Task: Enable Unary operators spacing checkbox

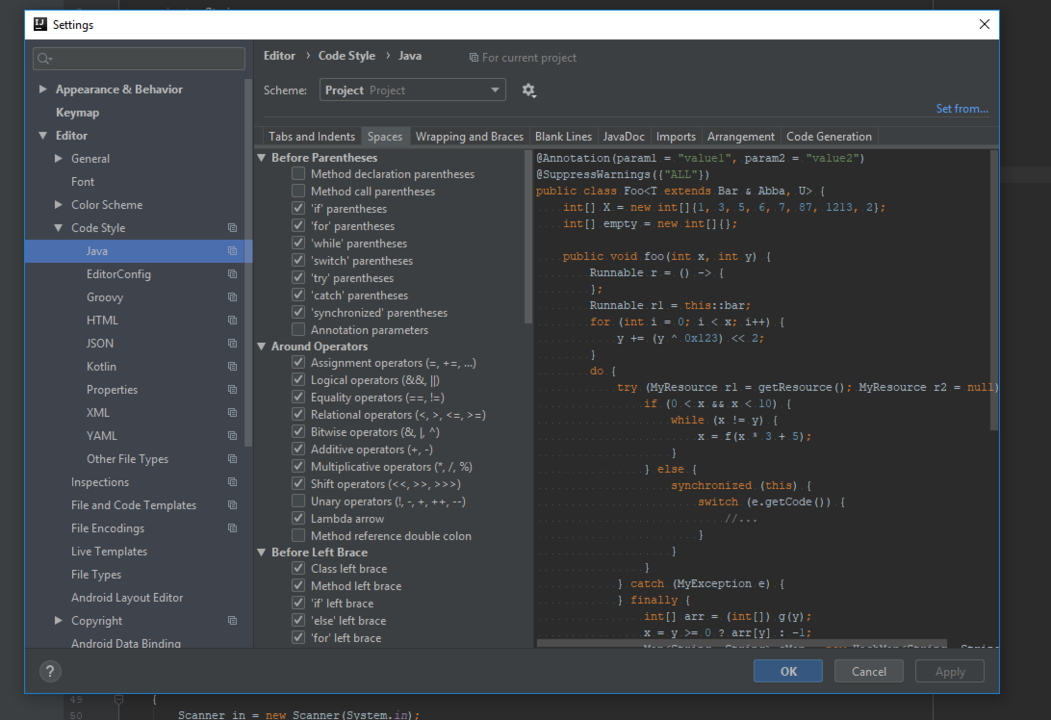Action: 298,502
